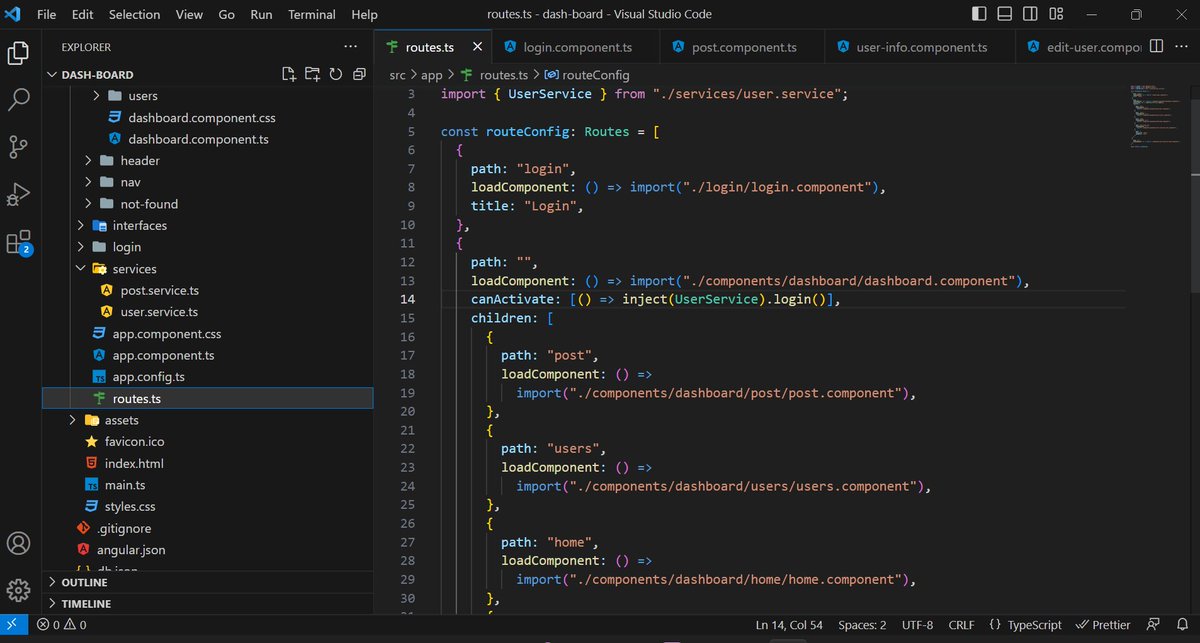Open the Explorer view in activity bar
This screenshot has height=643, width=1200.
18,53
